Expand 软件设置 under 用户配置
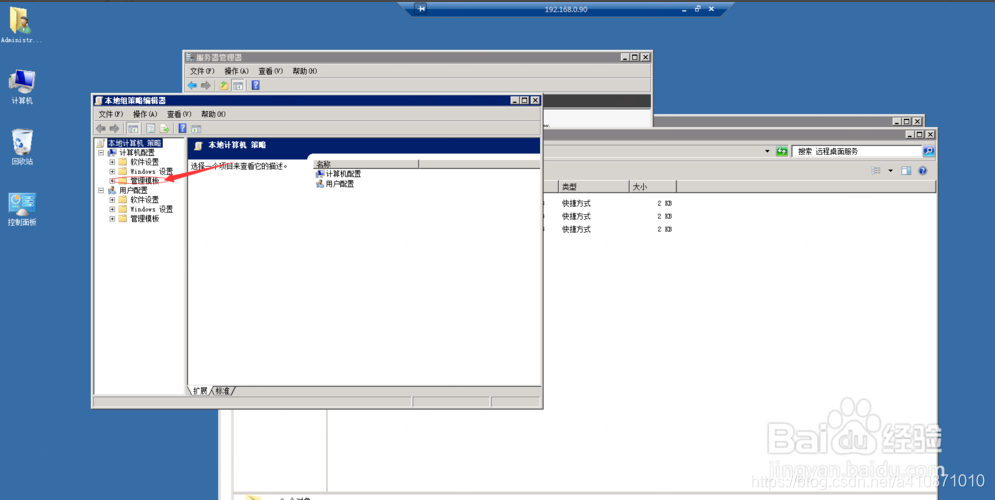 coord(112,200)
